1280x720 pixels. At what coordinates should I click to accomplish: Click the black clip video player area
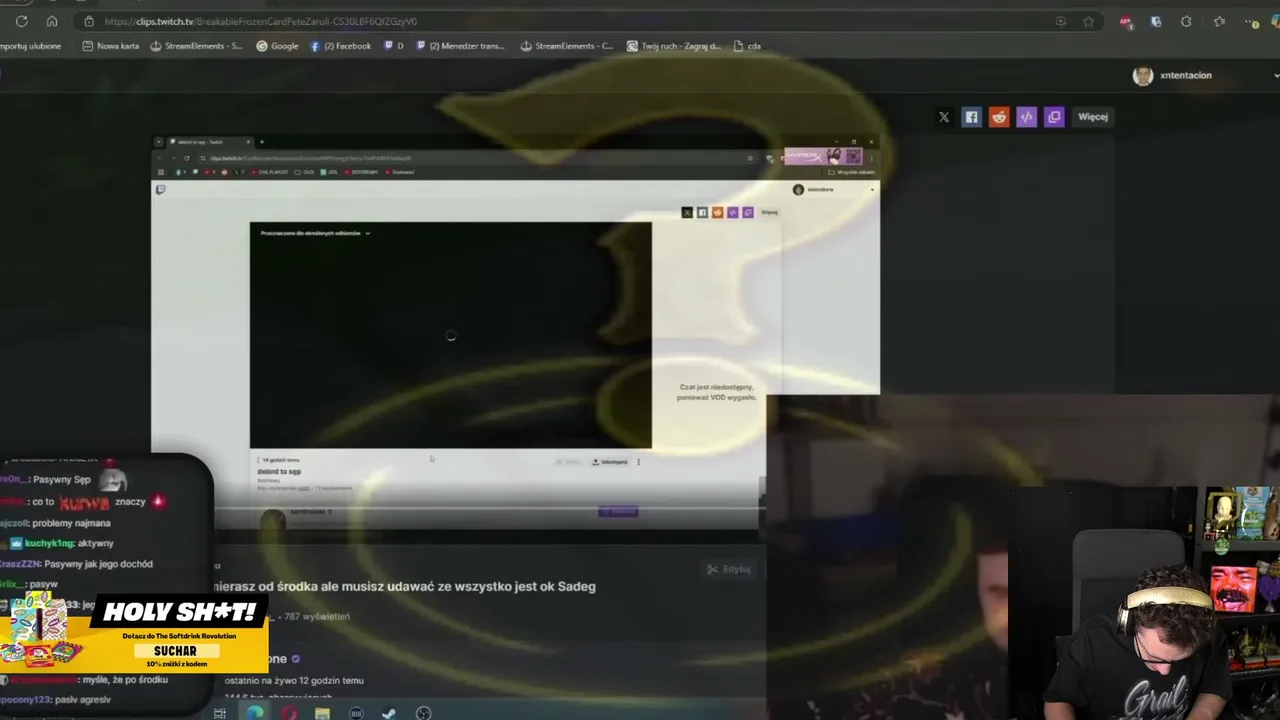click(x=450, y=335)
